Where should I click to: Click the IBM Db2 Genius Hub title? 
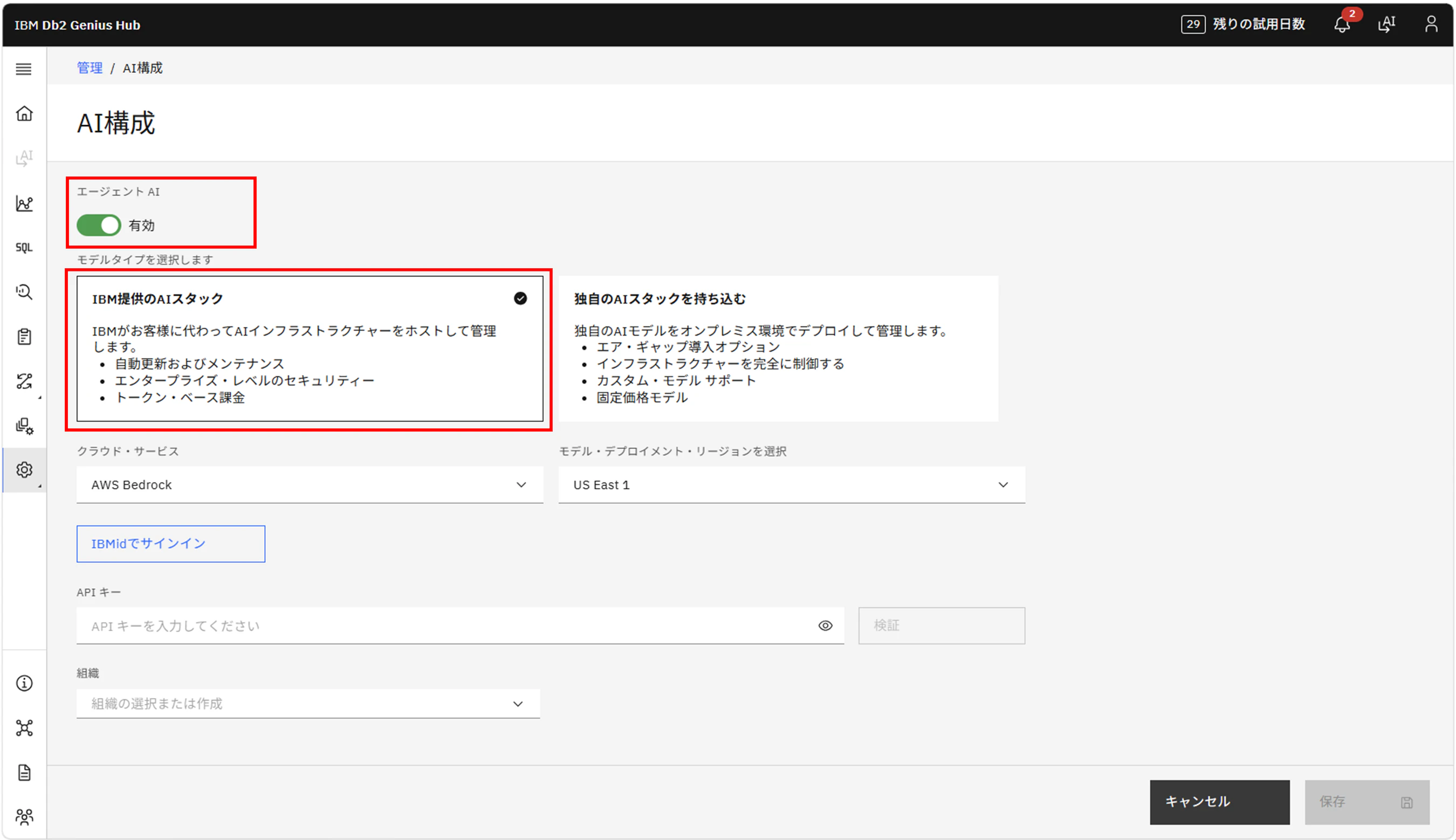77,25
